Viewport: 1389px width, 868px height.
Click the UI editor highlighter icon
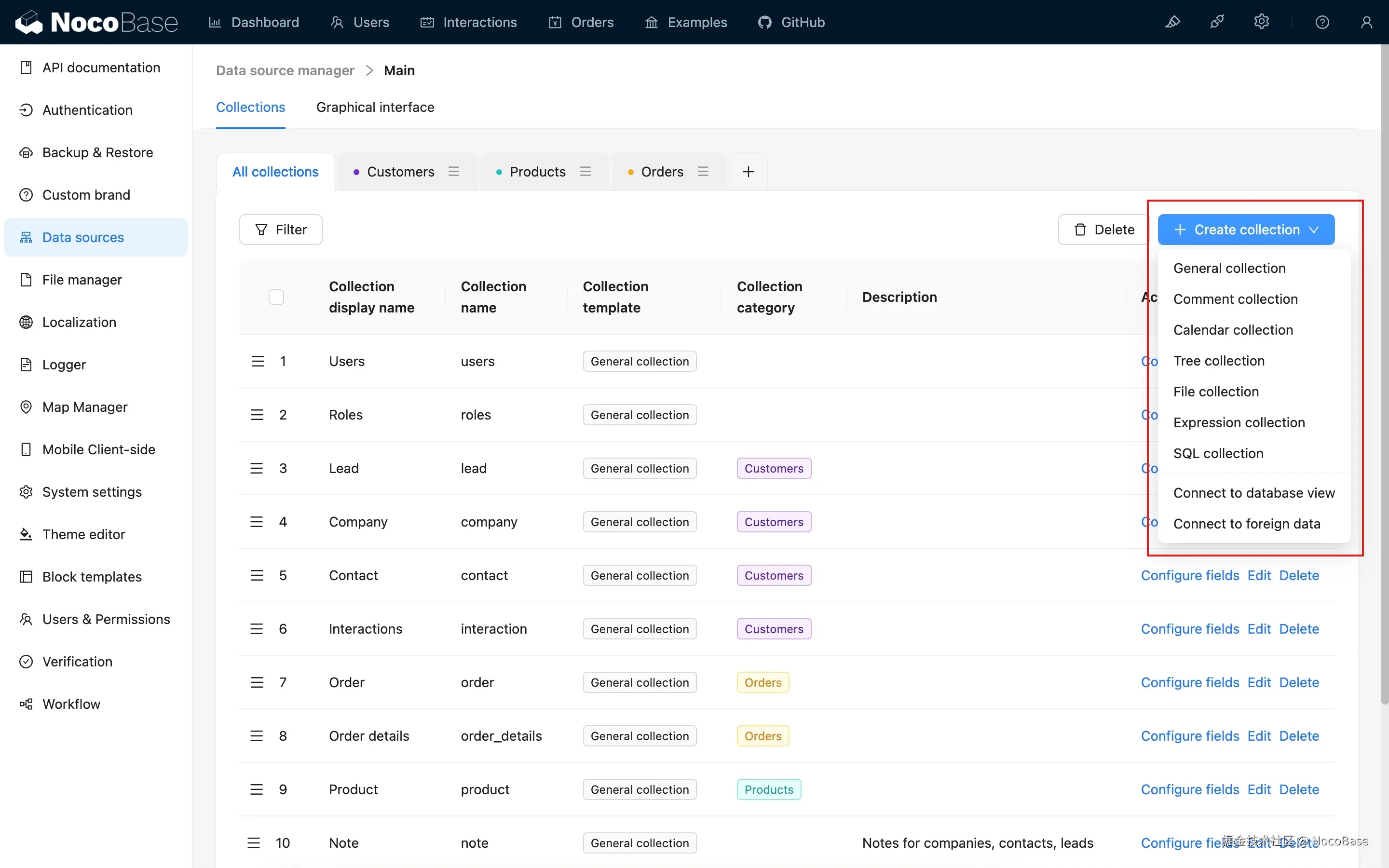pos(1172,22)
